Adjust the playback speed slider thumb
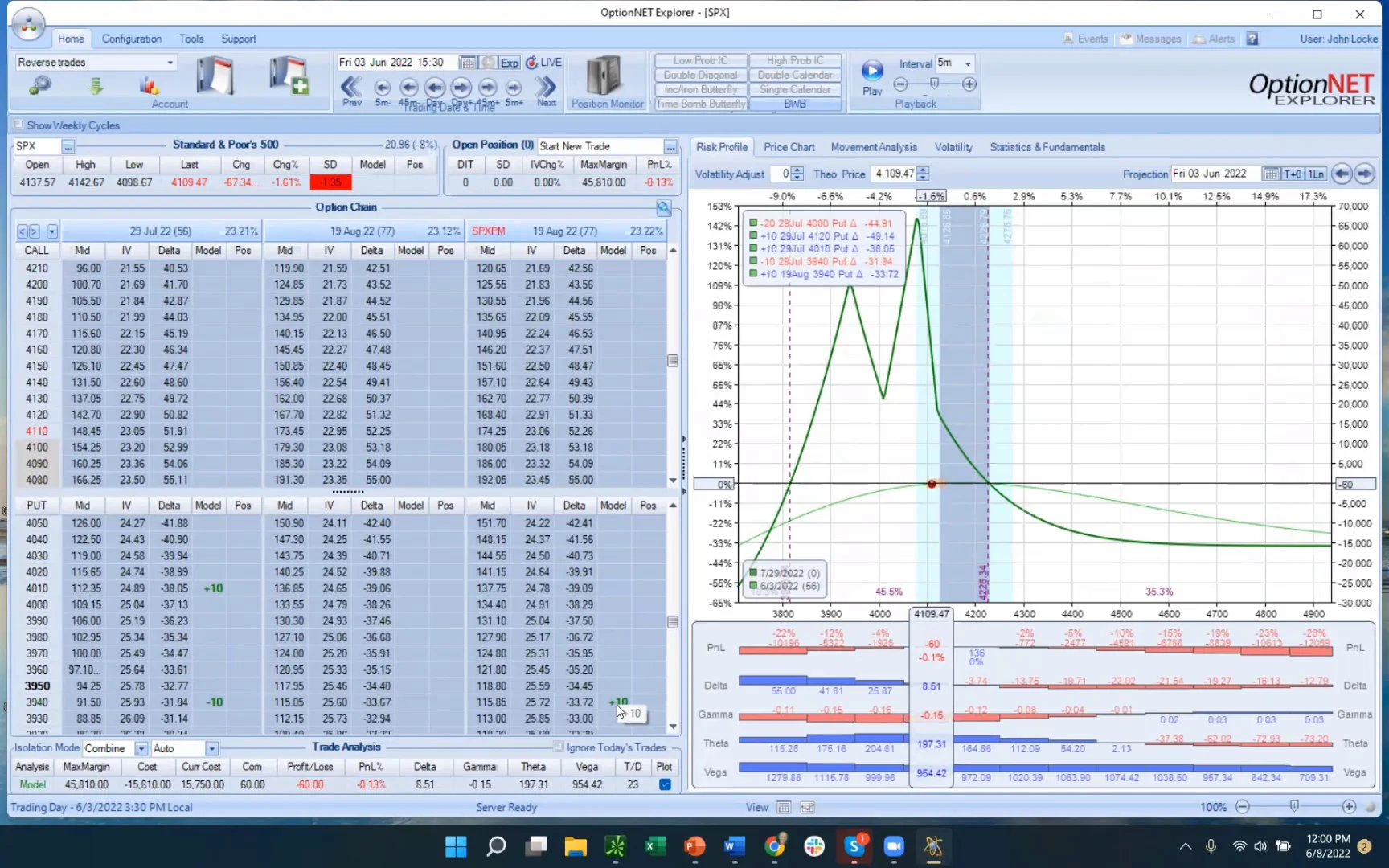1389x868 pixels. [x=934, y=84]
